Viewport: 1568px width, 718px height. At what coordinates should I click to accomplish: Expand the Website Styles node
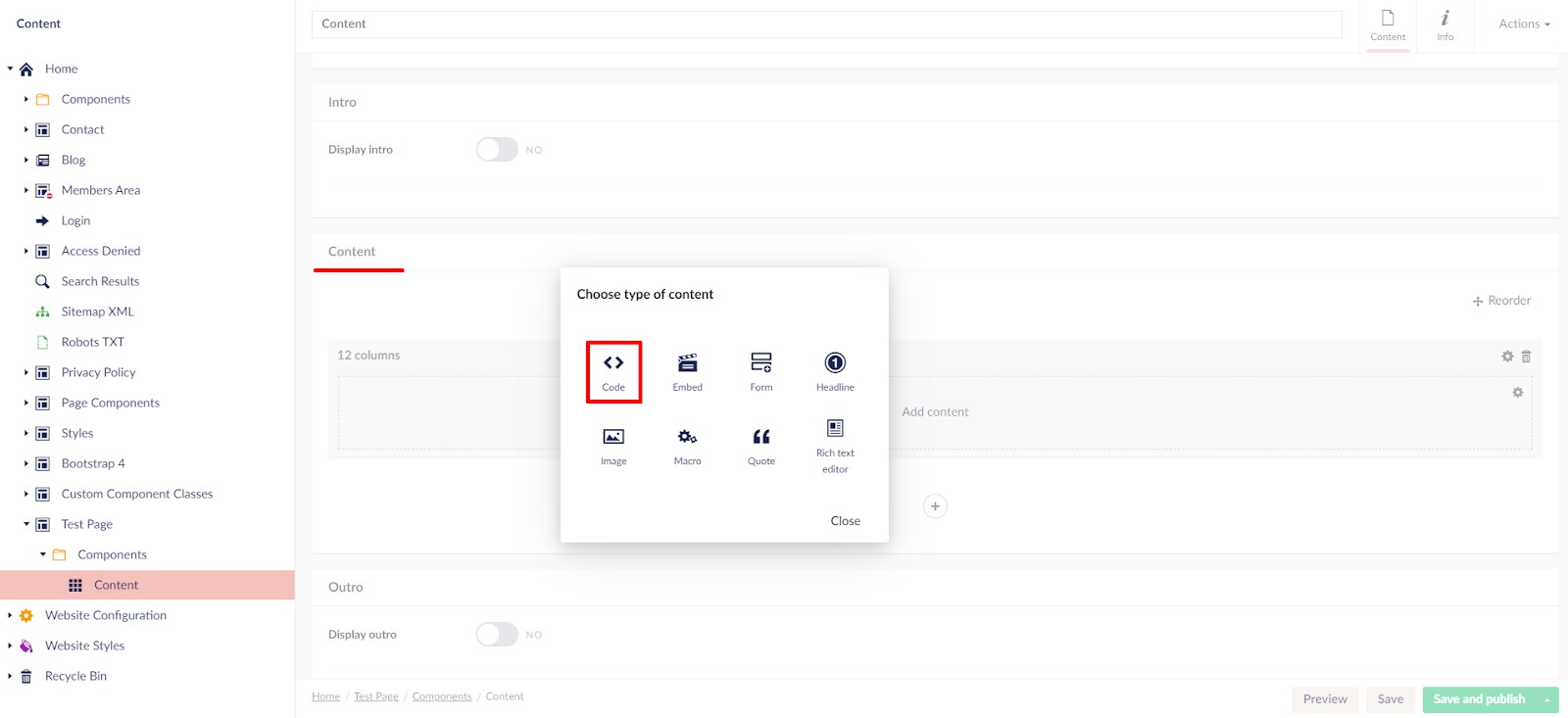click(10, 646)
